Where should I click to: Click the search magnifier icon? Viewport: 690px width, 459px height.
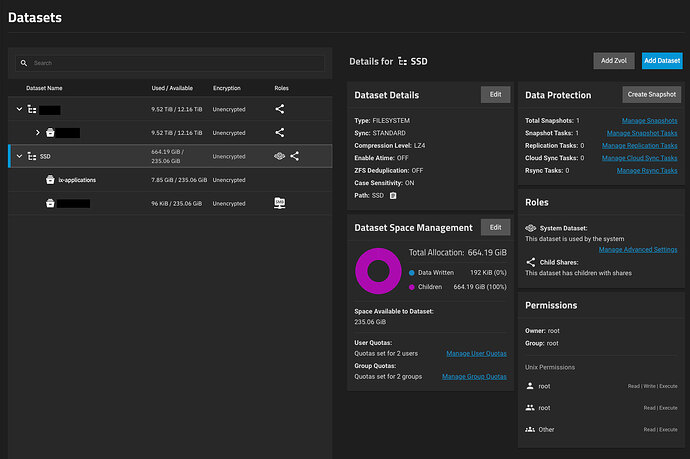(24, 63)
